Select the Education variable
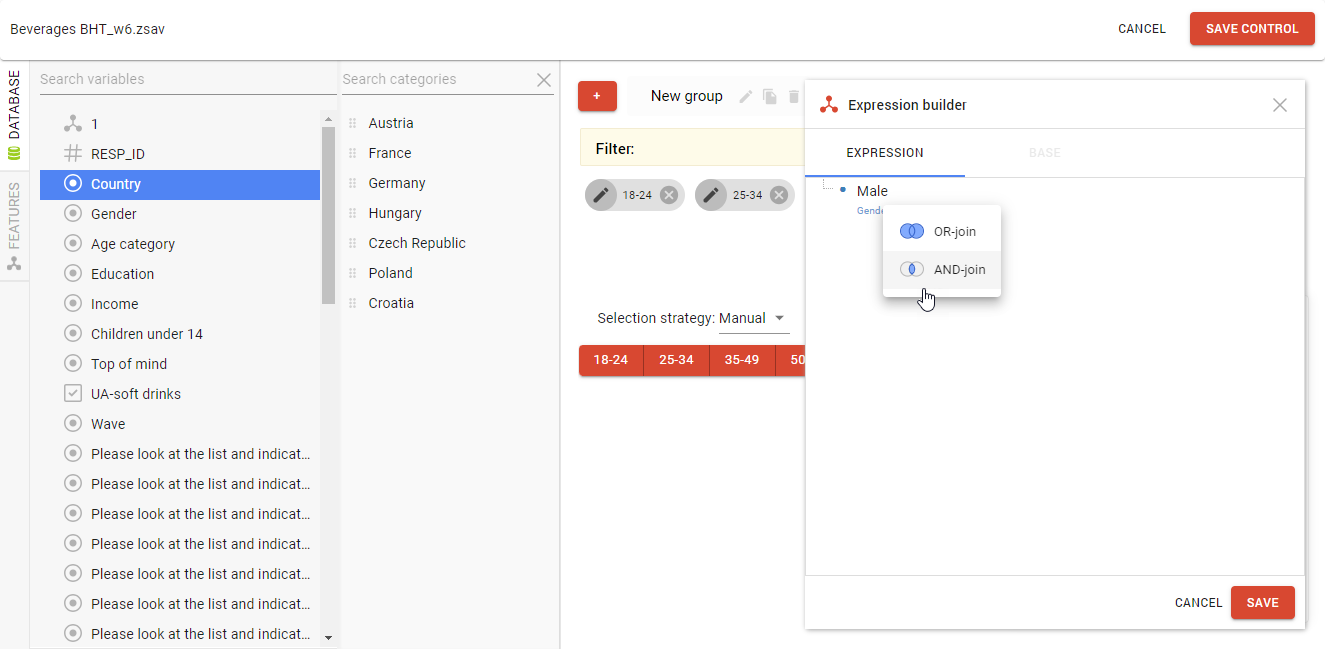The height and width of the screenshot is (649, 1325). (x=122, y=274)
